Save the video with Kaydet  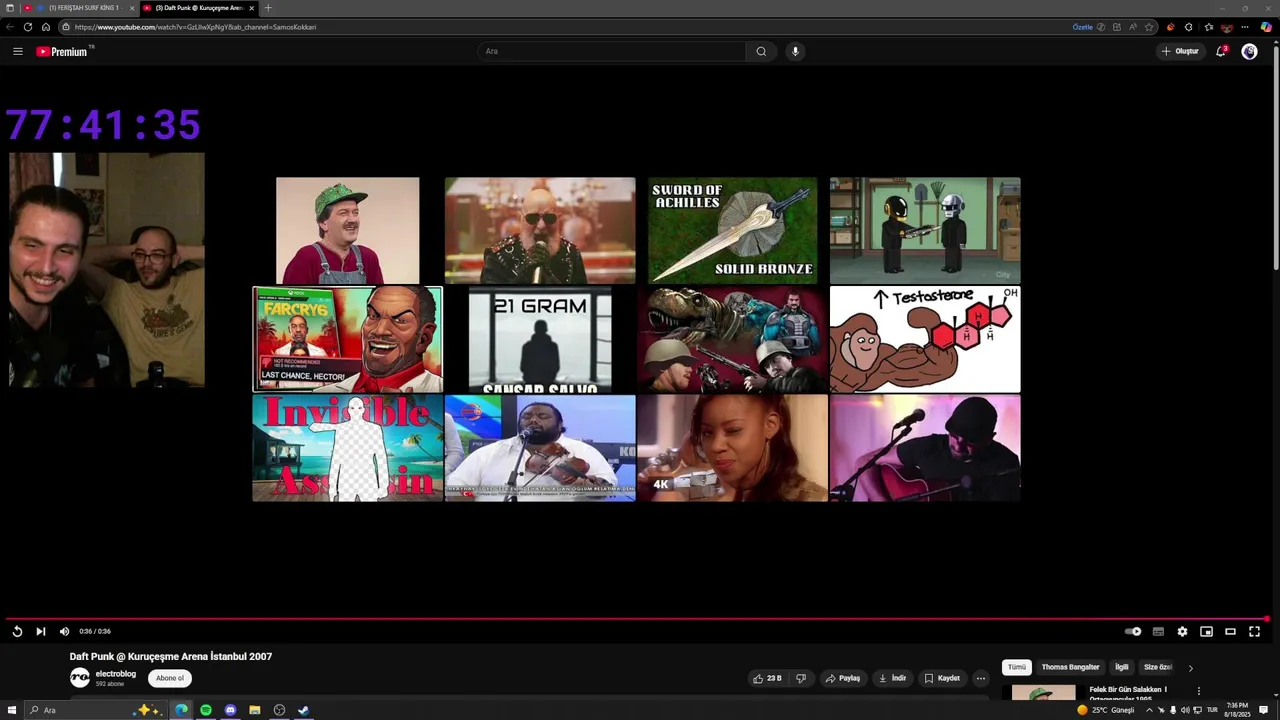pyautogui.click(x=942, y=678)
